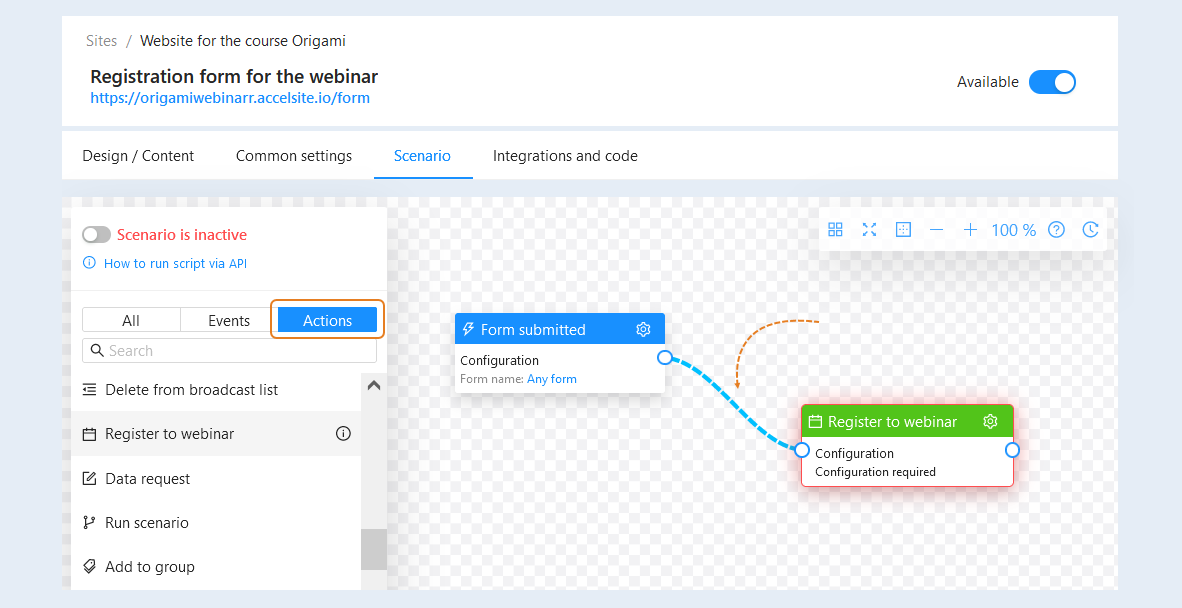Select the Events filter segment
Image resolution: width=1182 pixels, height=608 pixels.
tap(229, 320)
